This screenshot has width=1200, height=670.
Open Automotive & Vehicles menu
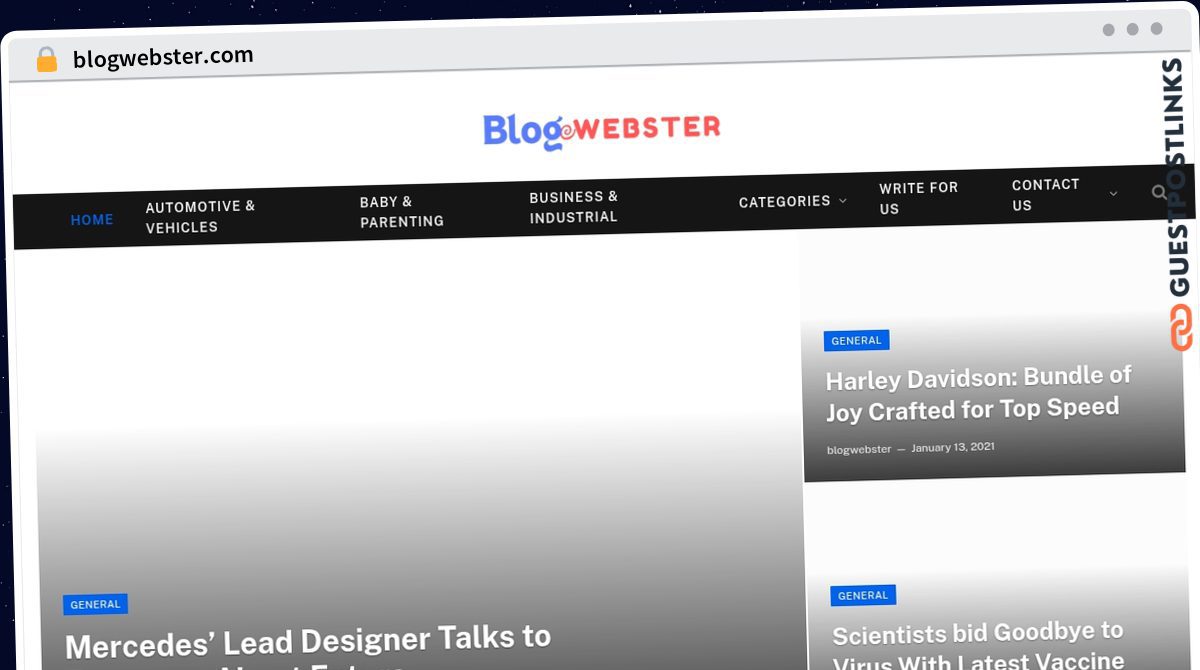(x=200, y=217)
